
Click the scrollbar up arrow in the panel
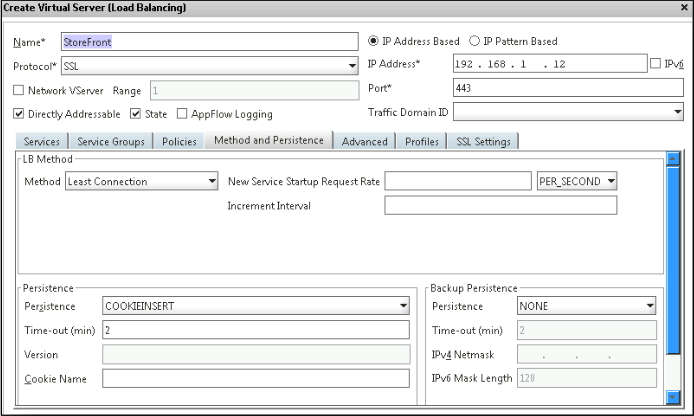coord(674,158)
